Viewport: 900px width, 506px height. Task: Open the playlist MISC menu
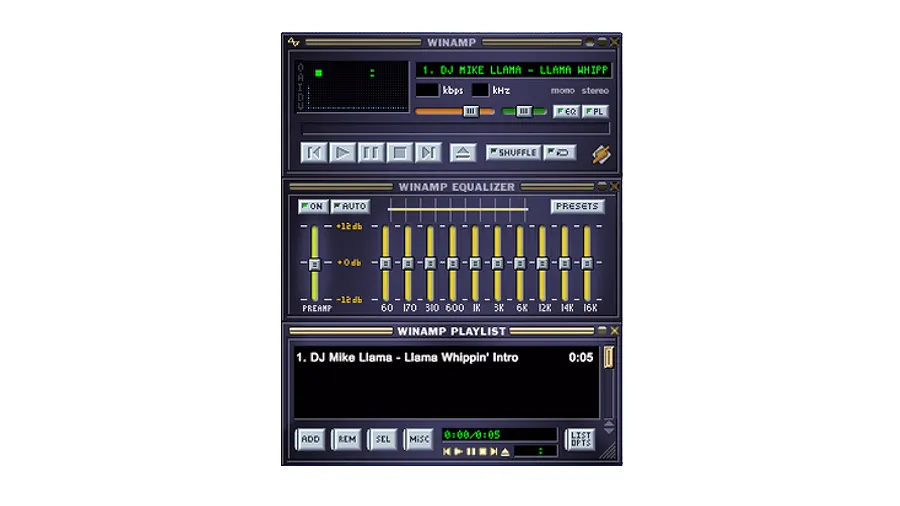tap(419, 439)
